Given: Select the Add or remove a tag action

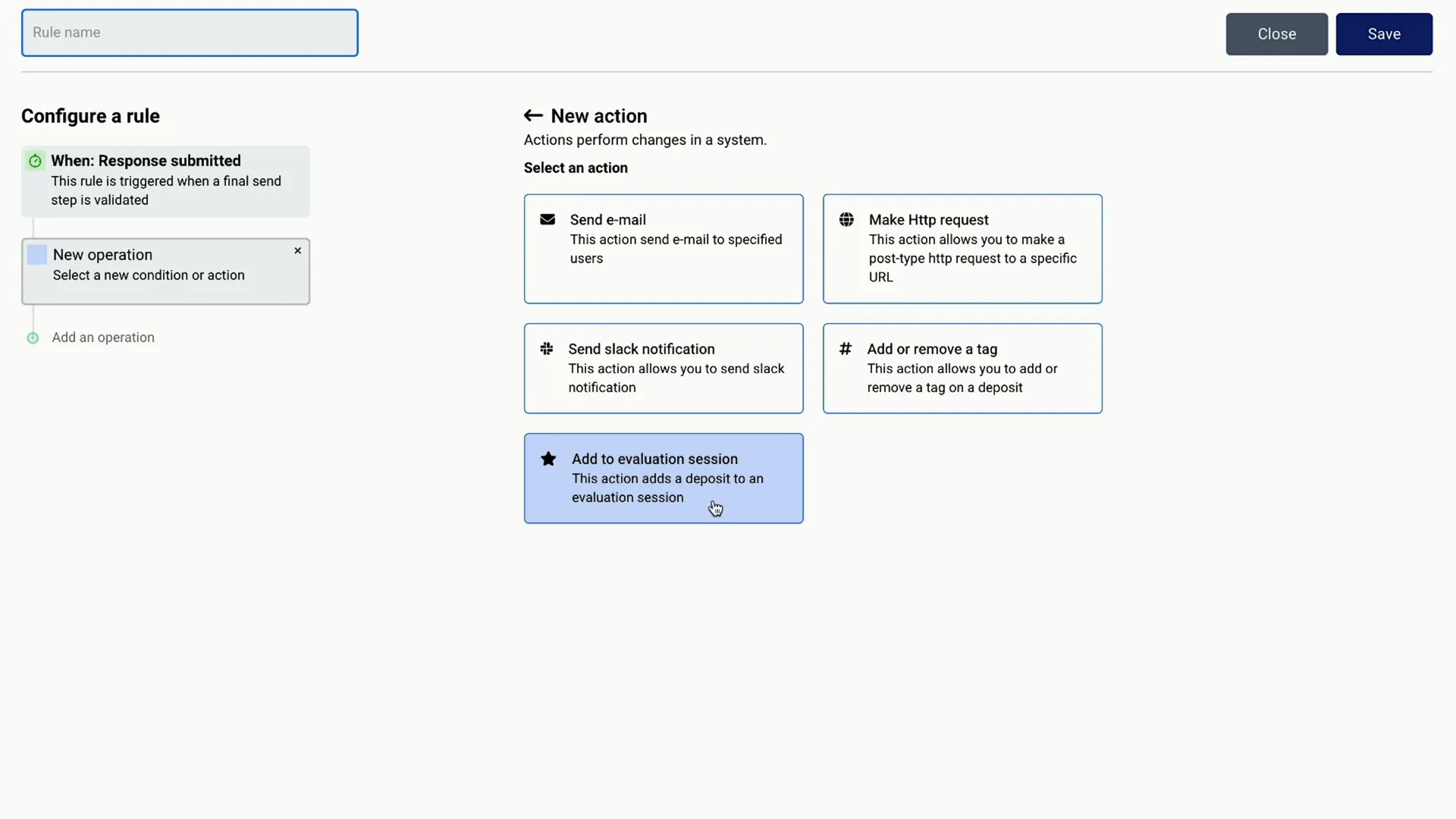Looking at the screenshot, I should (962, 368).
